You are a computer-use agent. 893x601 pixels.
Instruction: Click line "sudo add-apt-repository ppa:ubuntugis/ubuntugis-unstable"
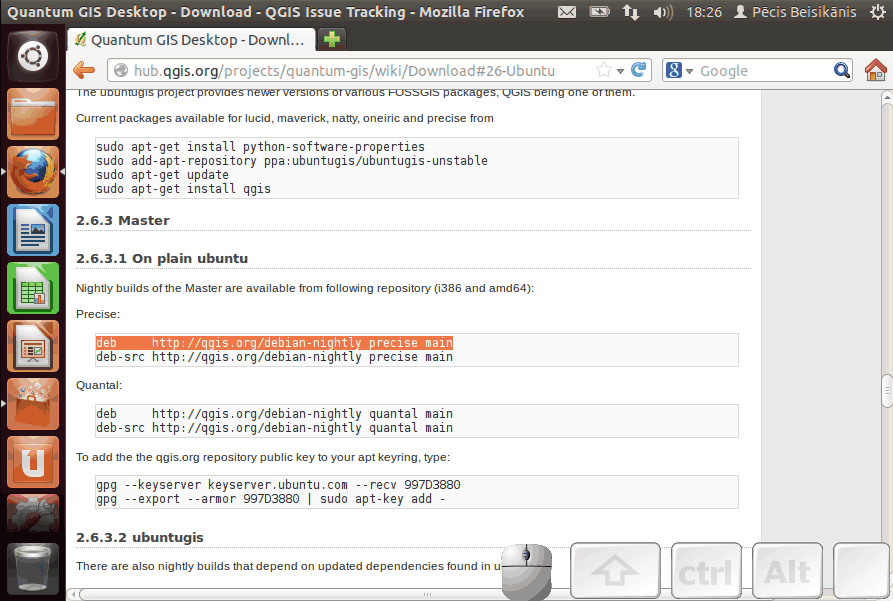[x=292, y=161]
